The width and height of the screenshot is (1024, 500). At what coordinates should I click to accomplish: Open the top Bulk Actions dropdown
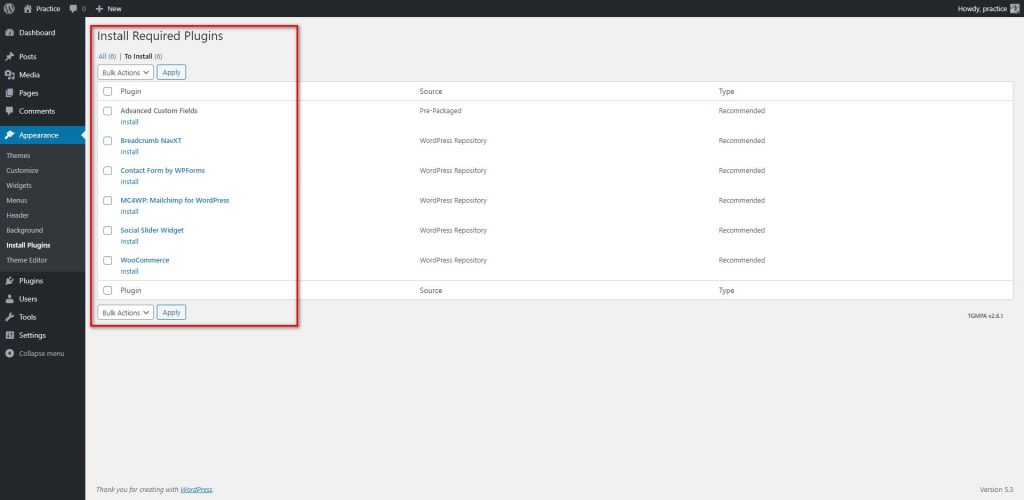pyautogui.click(x=125, y=72)
